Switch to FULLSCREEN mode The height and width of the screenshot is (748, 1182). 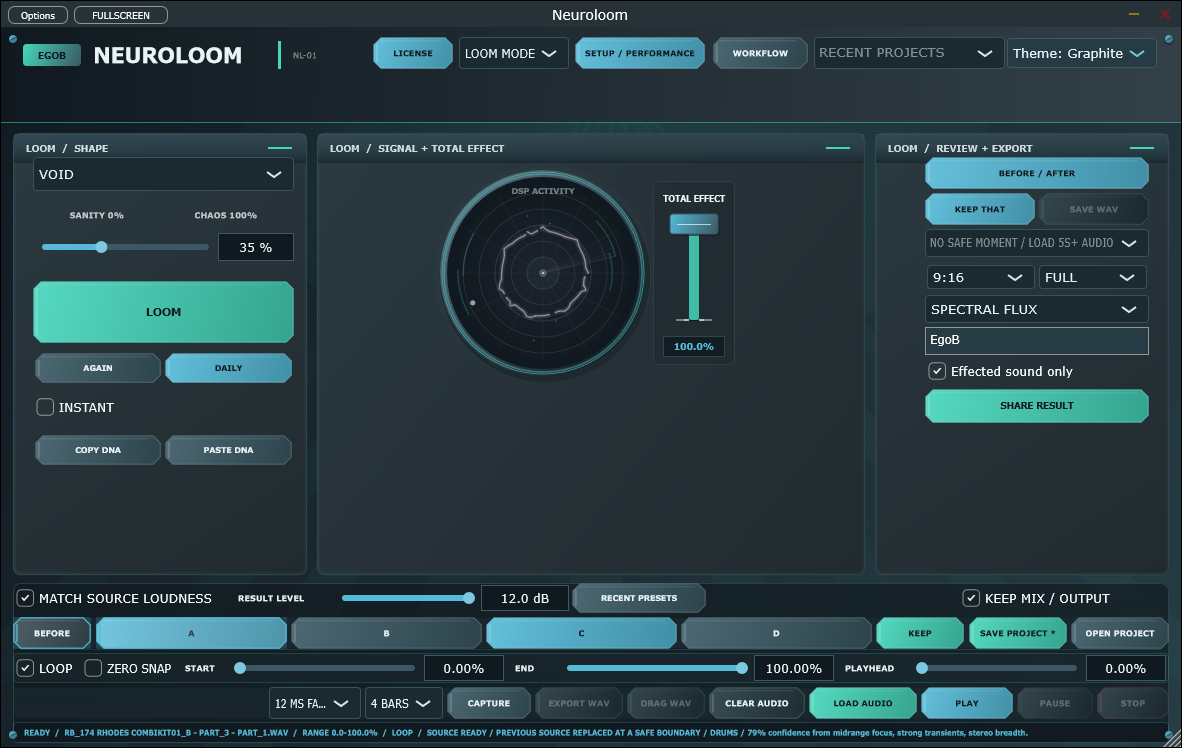pos(121,15)
